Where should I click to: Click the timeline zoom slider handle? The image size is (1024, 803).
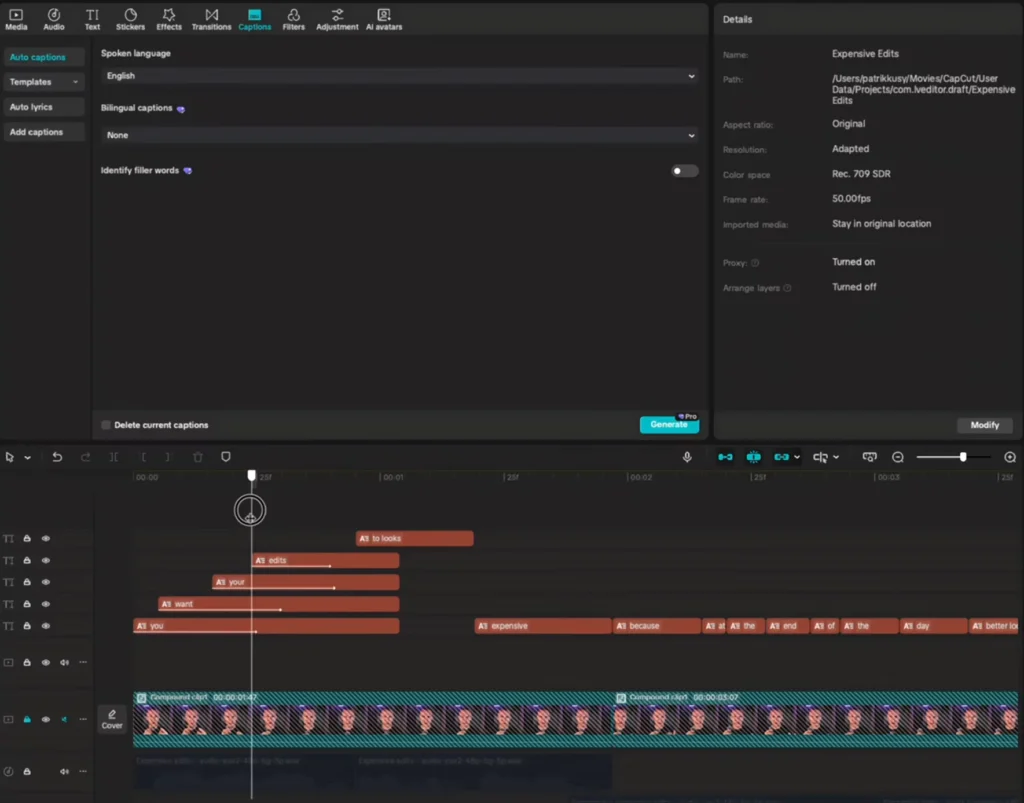click(x=963, y=457)
